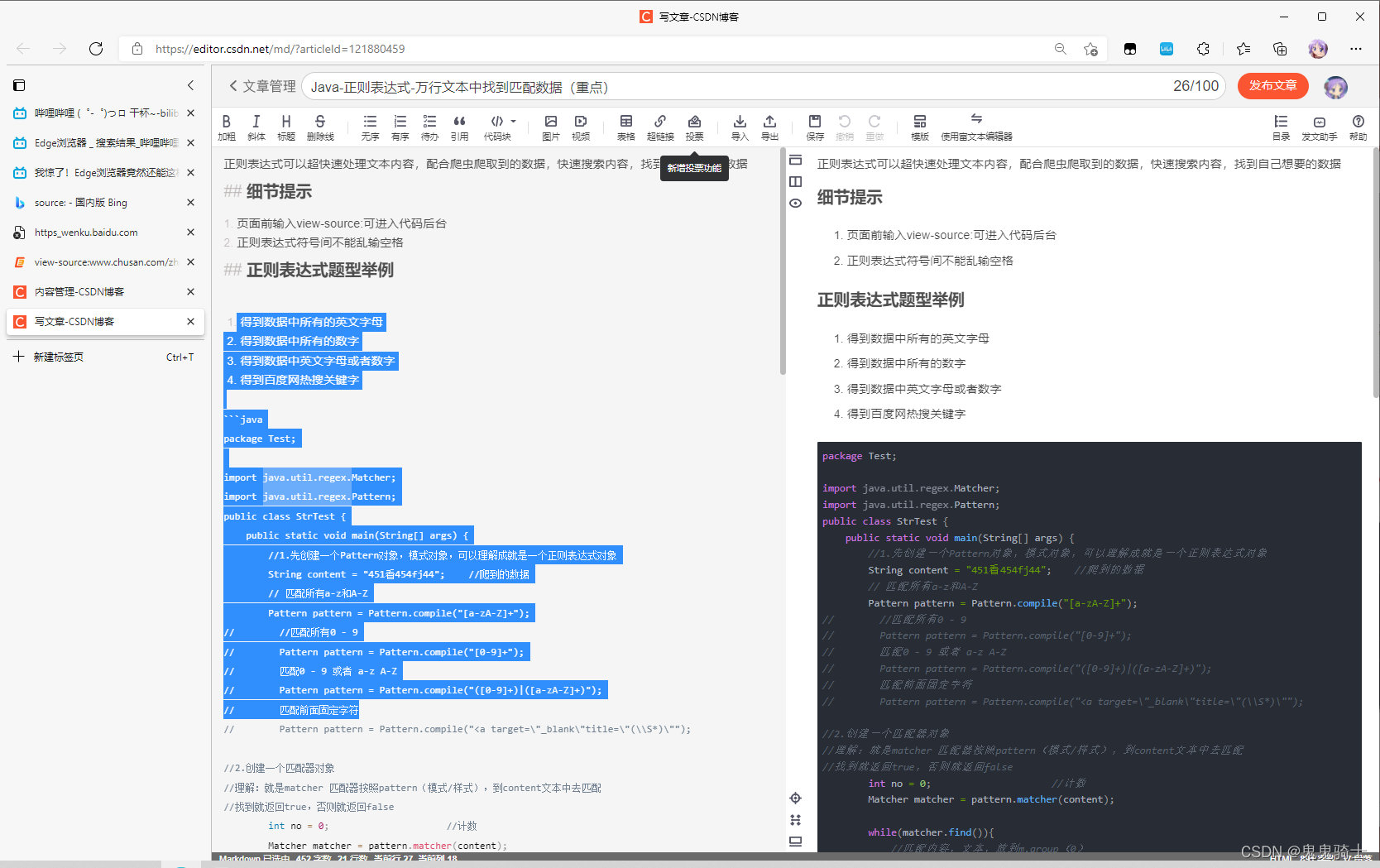Insert a table with 表格 button

pyautogui.click(x=626, y=127)
